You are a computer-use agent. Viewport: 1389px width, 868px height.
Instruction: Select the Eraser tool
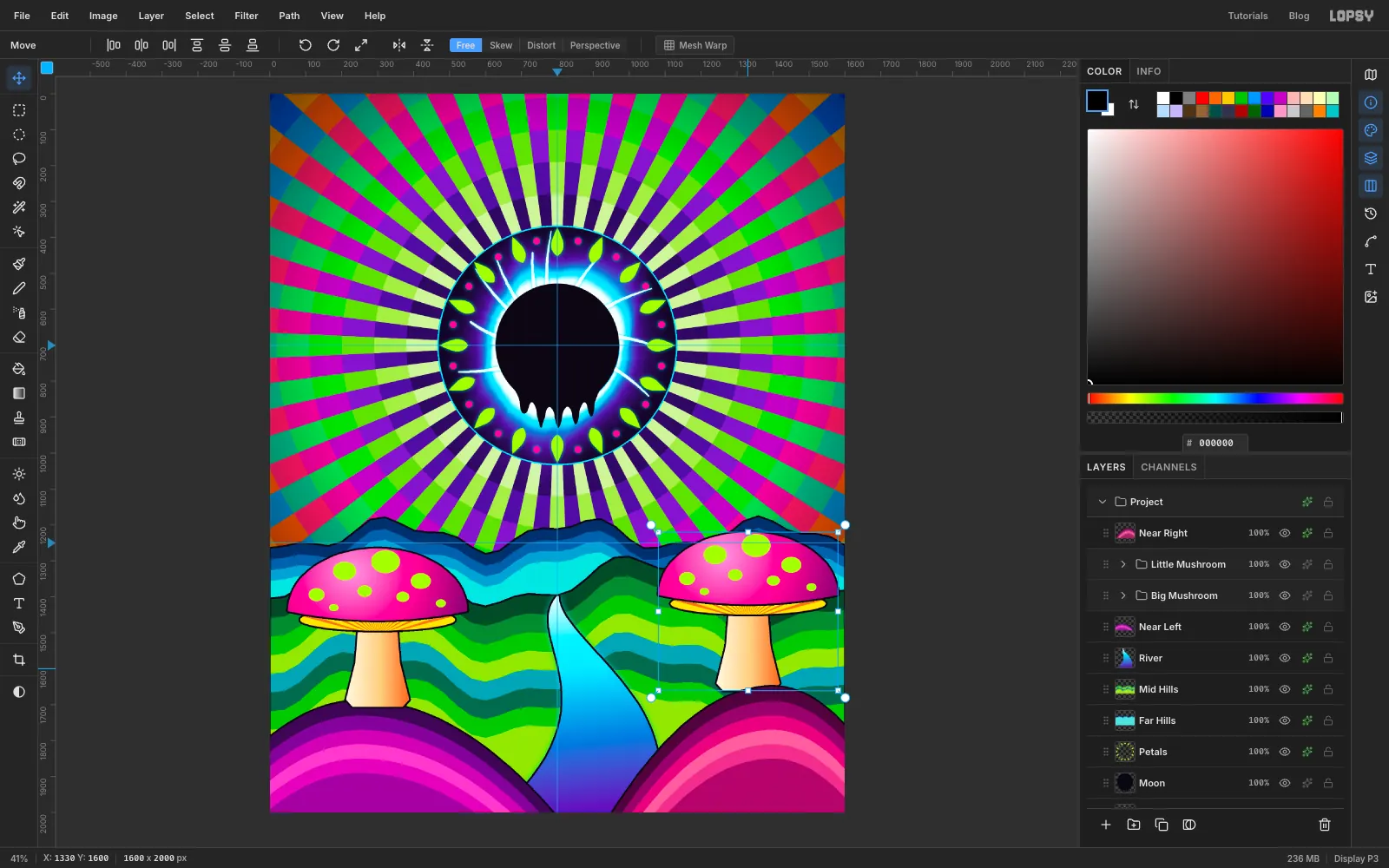pyautogui.click(x=19, y=337)
